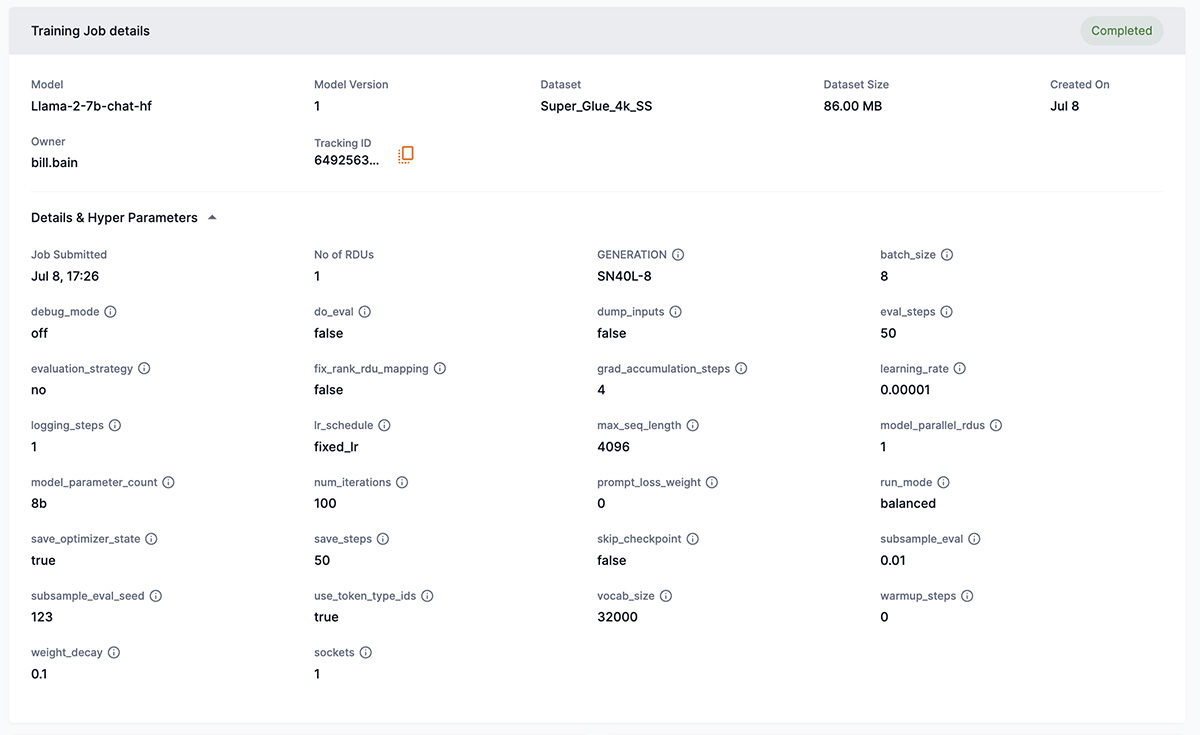1200x735 pixels.
Task: Click the GENERATION info icon
Action: 678,255
